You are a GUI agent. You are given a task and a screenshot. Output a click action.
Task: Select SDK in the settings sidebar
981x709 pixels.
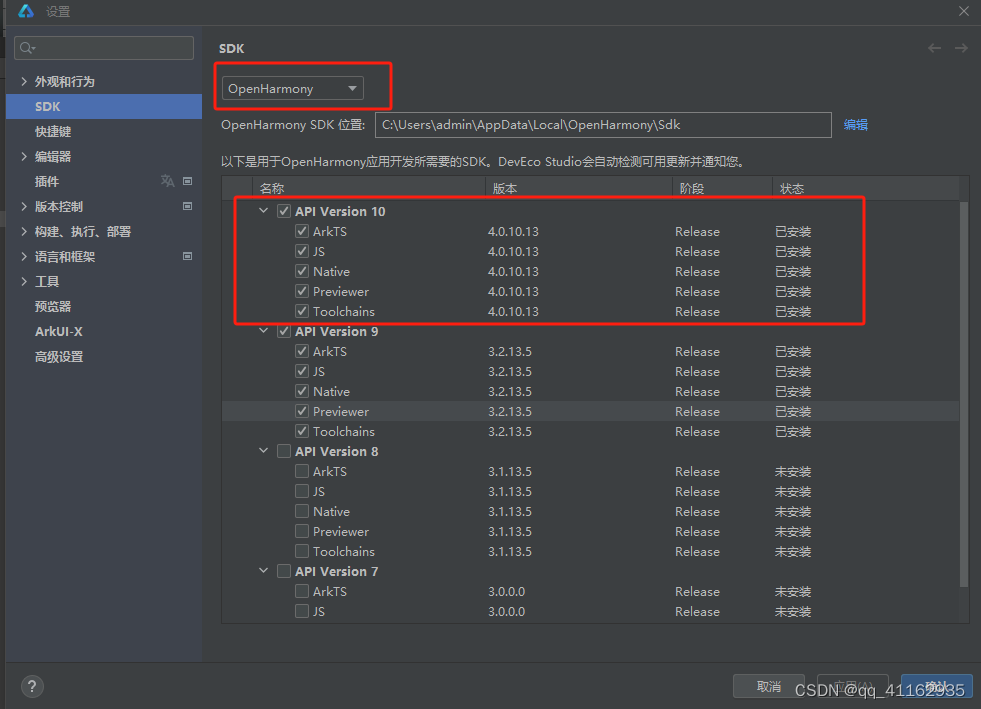tap(104, 106)
